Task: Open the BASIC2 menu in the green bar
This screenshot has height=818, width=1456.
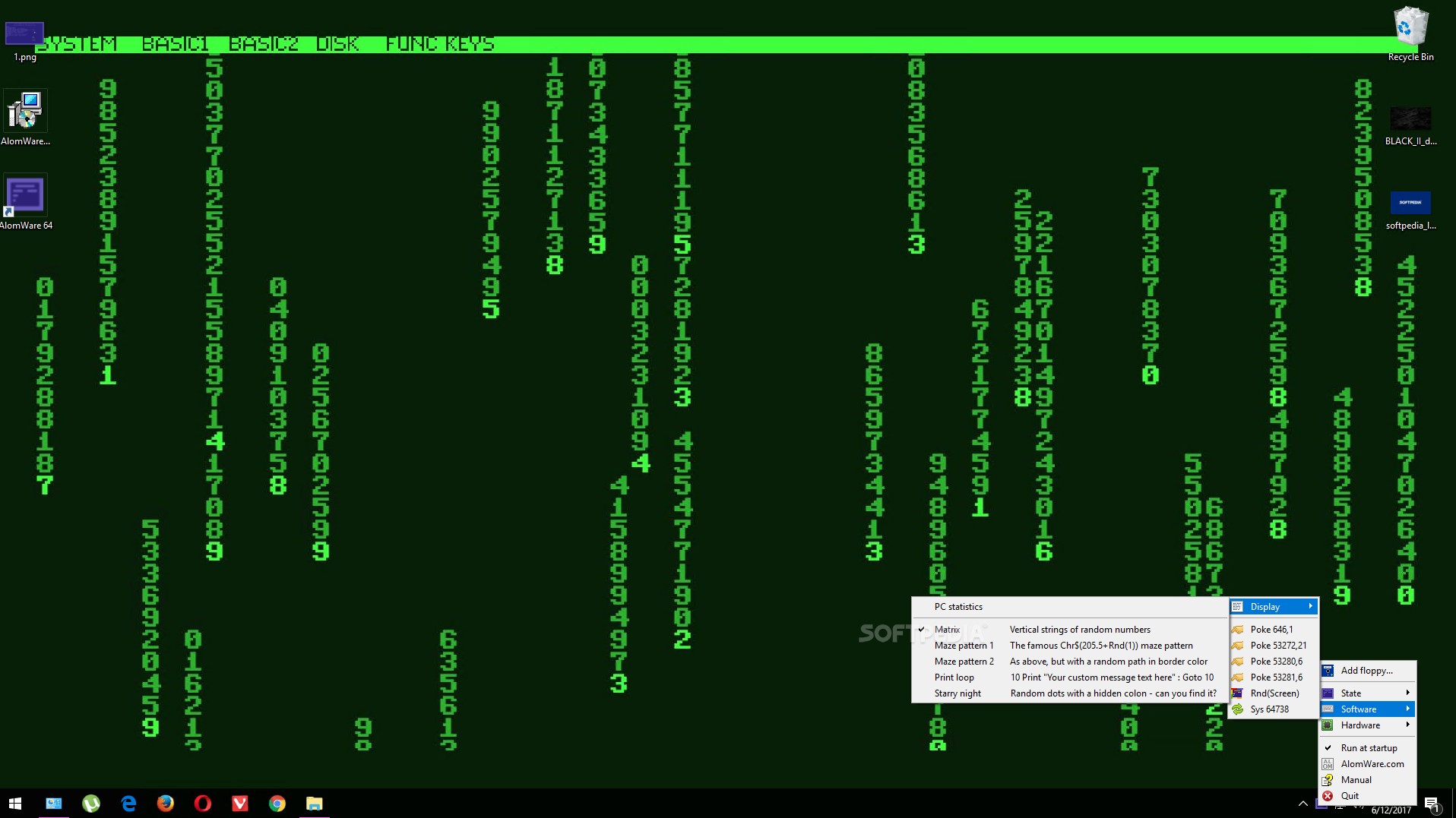Action: pos(263,43)
